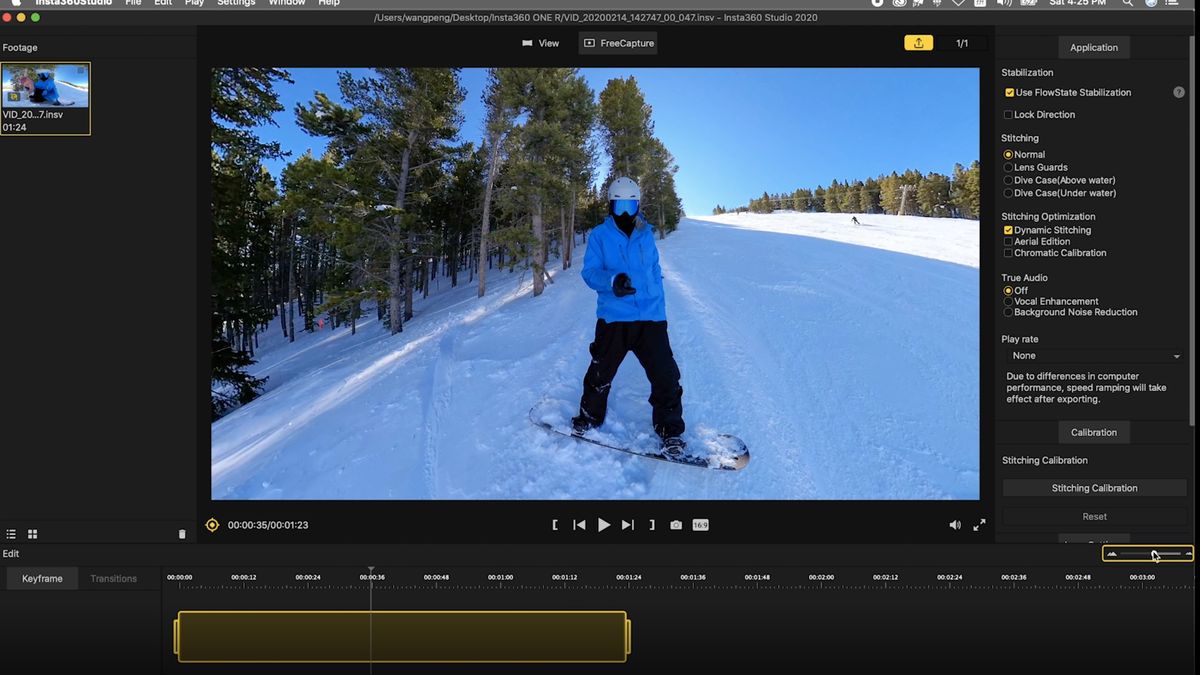This screenshot has width=1200, height=675.
Task: Jump to next frame
Action: [x=628, y=525]
